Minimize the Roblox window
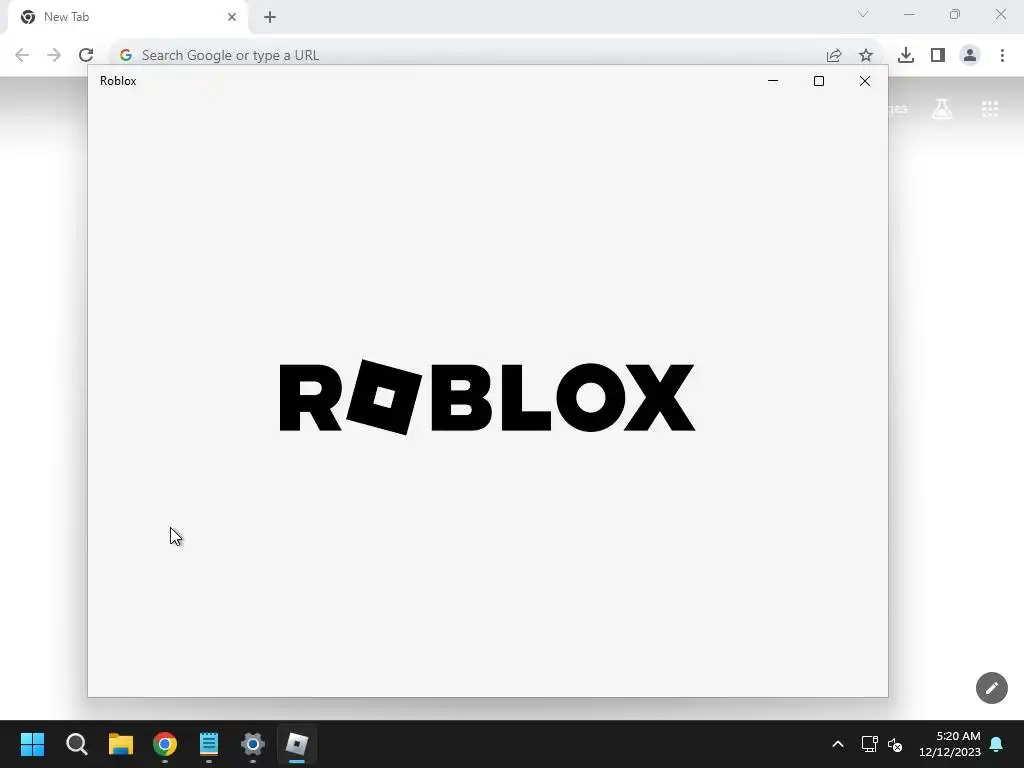The height and width of the screenshot is (768, 1024). coord(773,81)
